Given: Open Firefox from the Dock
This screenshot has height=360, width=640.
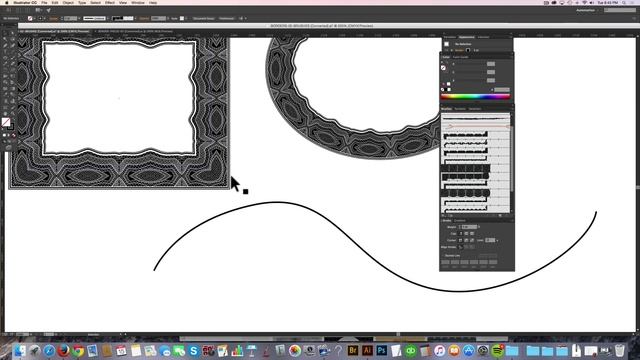Looking at the screenshot, I should coord(63,350).
